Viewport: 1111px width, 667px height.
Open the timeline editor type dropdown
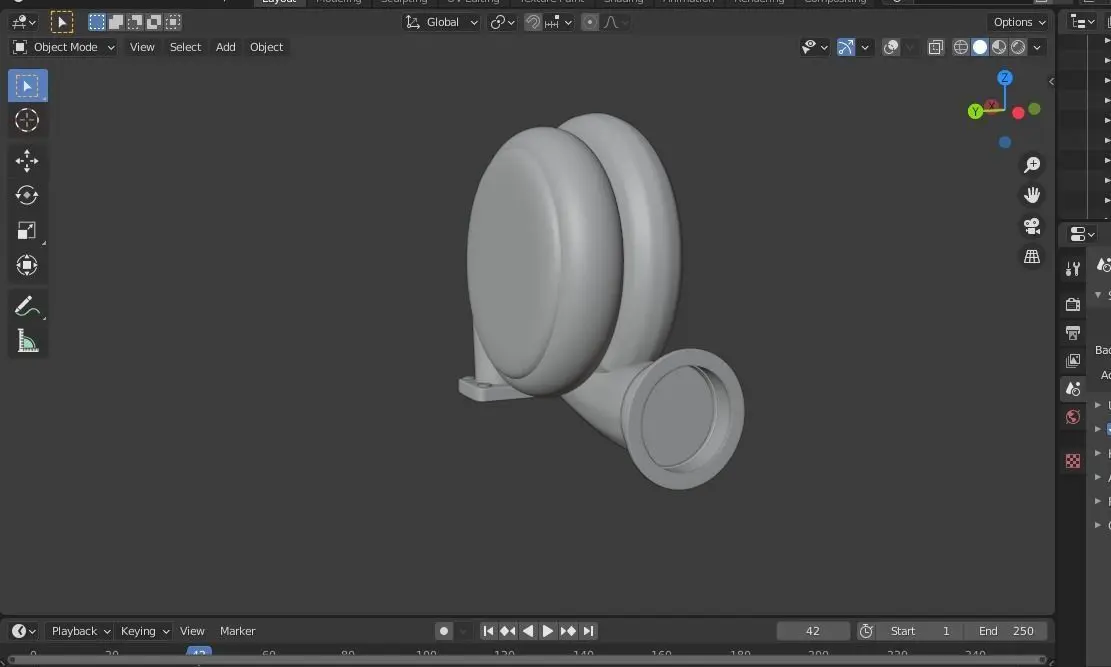23,631
